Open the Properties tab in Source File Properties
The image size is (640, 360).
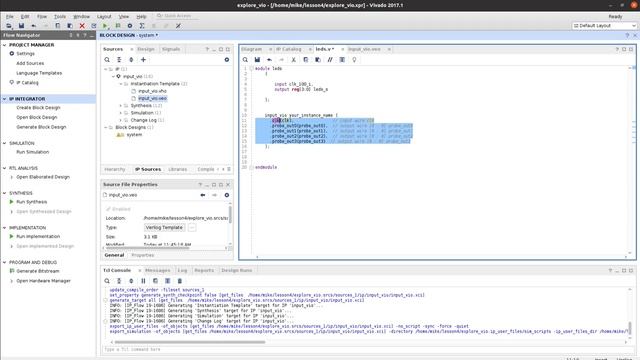(142, 255)
